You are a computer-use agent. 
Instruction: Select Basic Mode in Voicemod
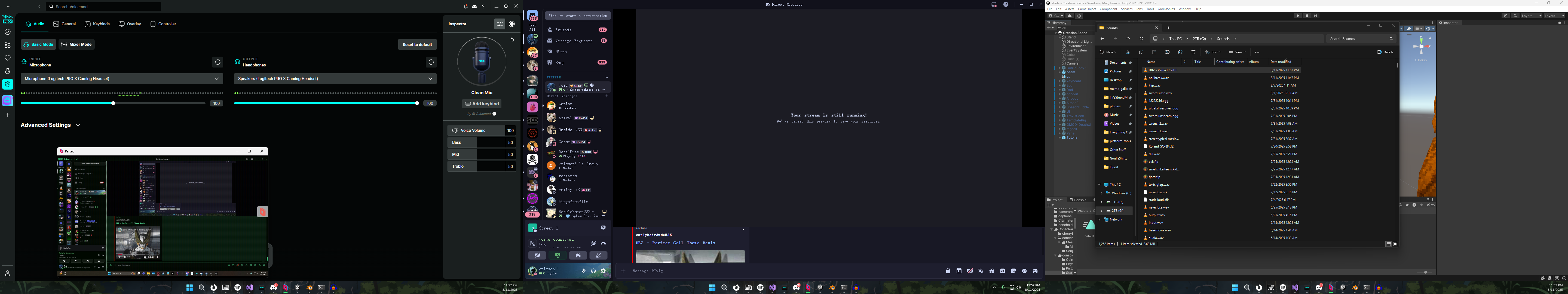point(38,44)
